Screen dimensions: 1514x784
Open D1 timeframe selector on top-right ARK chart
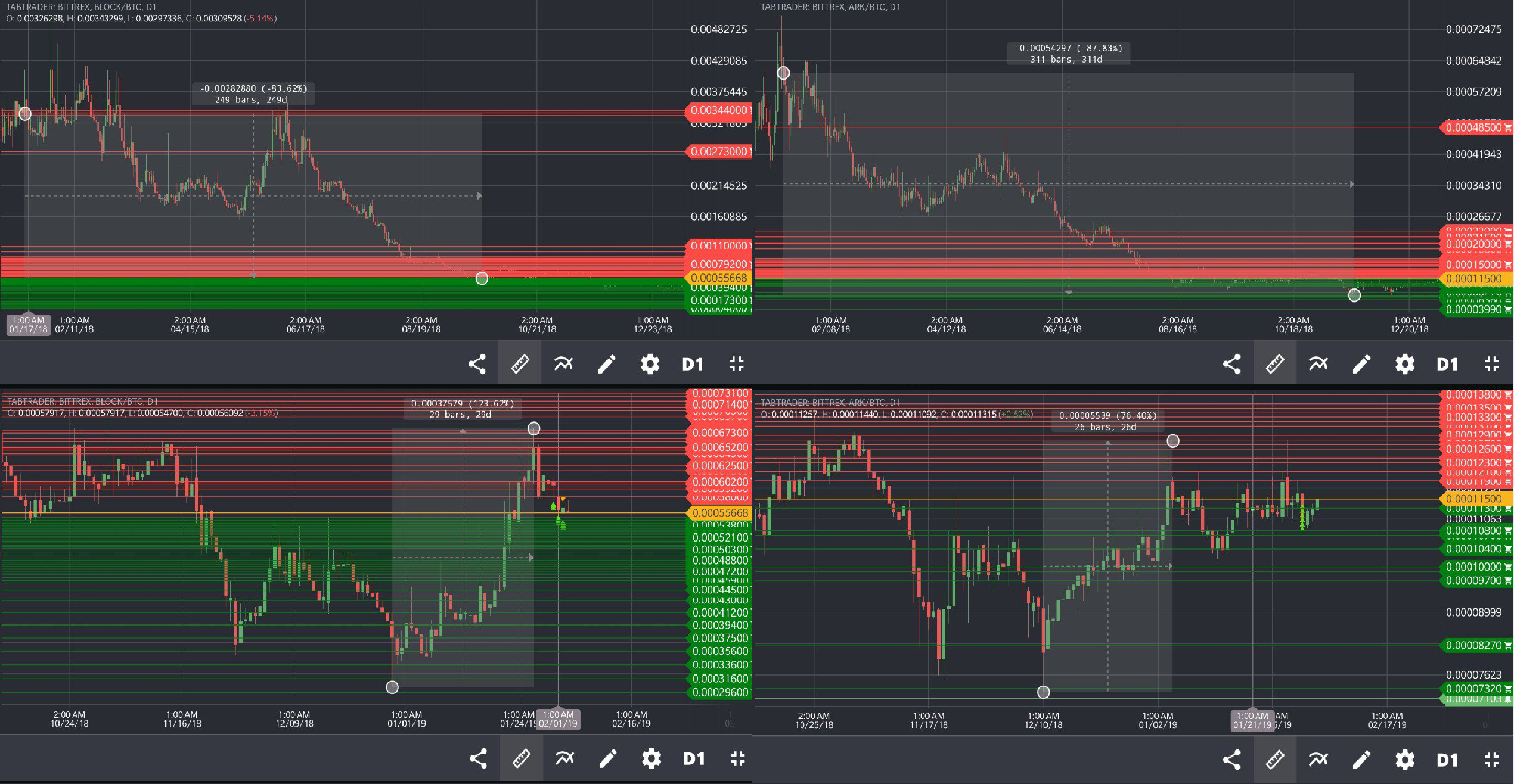tap(1447, 364)
